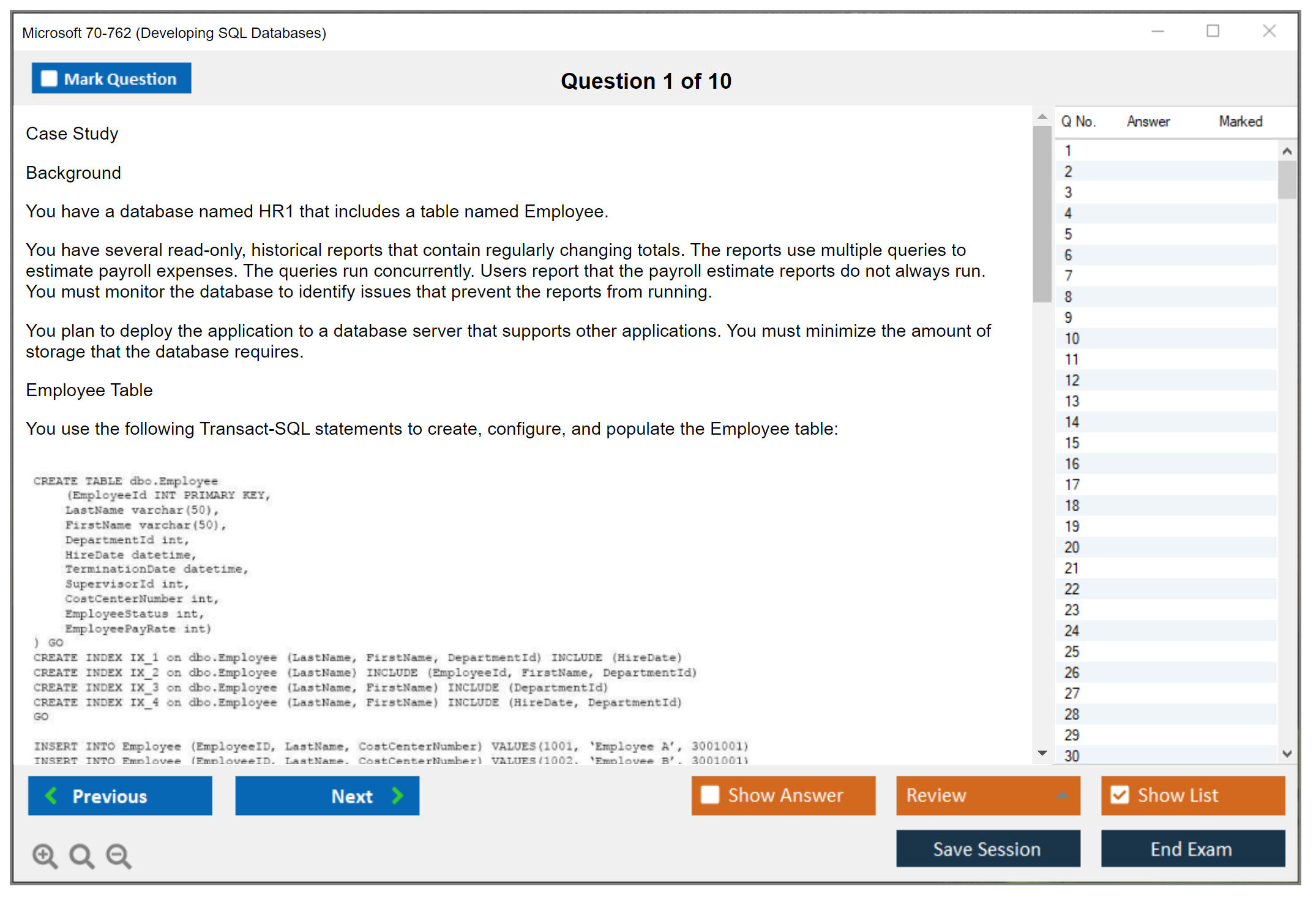Image resolution: width=1316 pixels, height=900 pixels.
Task: Sort by the Answer column header
Action: [x=1148, y=121]
